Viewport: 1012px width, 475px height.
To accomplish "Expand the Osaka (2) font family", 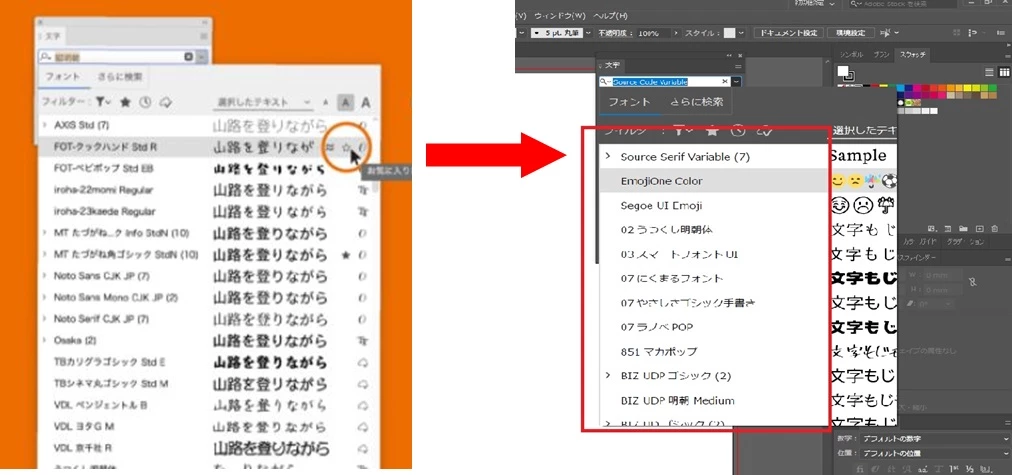I will [45, 340].
